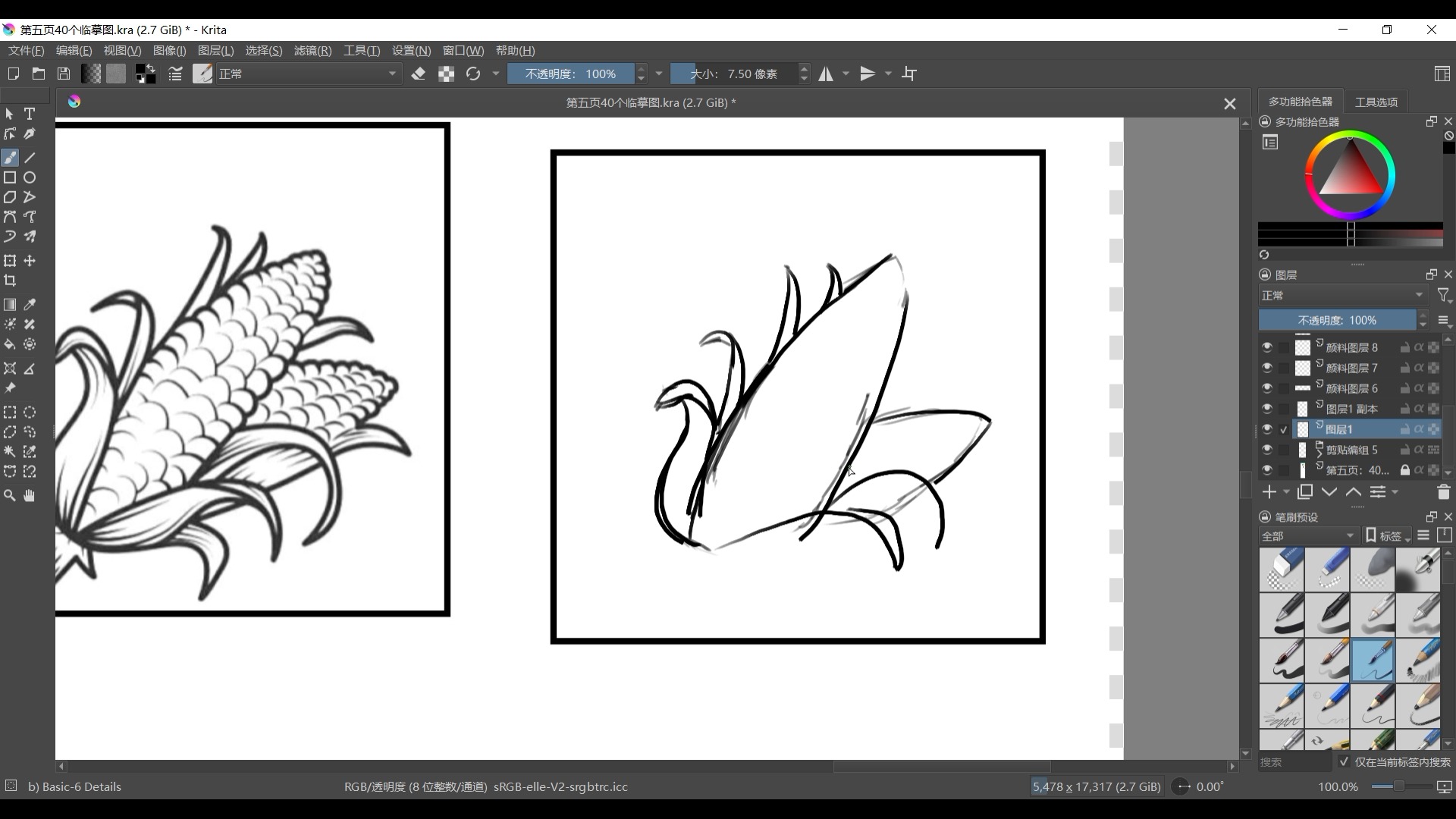
Task: Duplicate the current layer
Action: (1305, 492)
